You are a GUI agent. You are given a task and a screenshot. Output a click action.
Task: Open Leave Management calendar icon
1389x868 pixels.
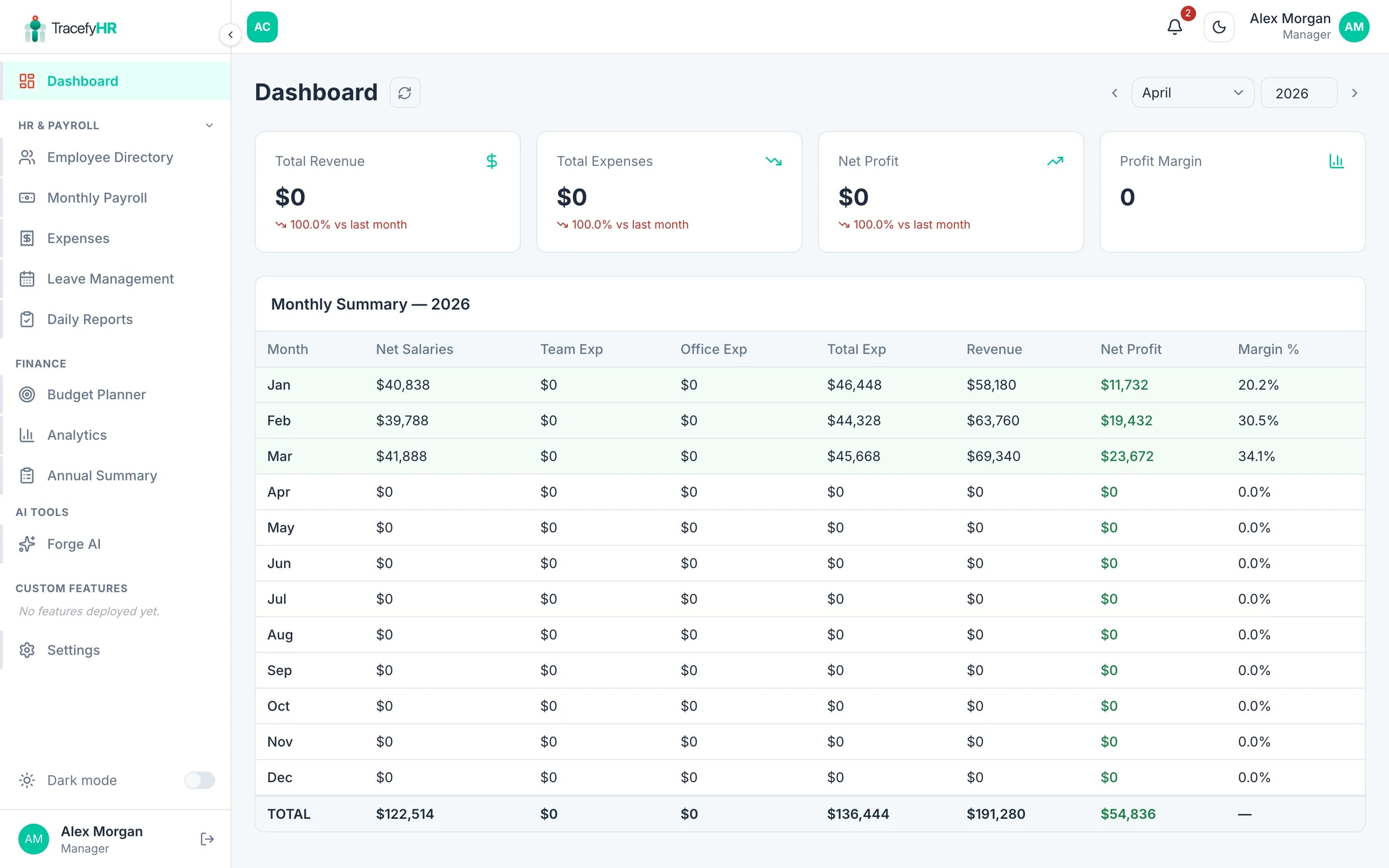point(27,278)
